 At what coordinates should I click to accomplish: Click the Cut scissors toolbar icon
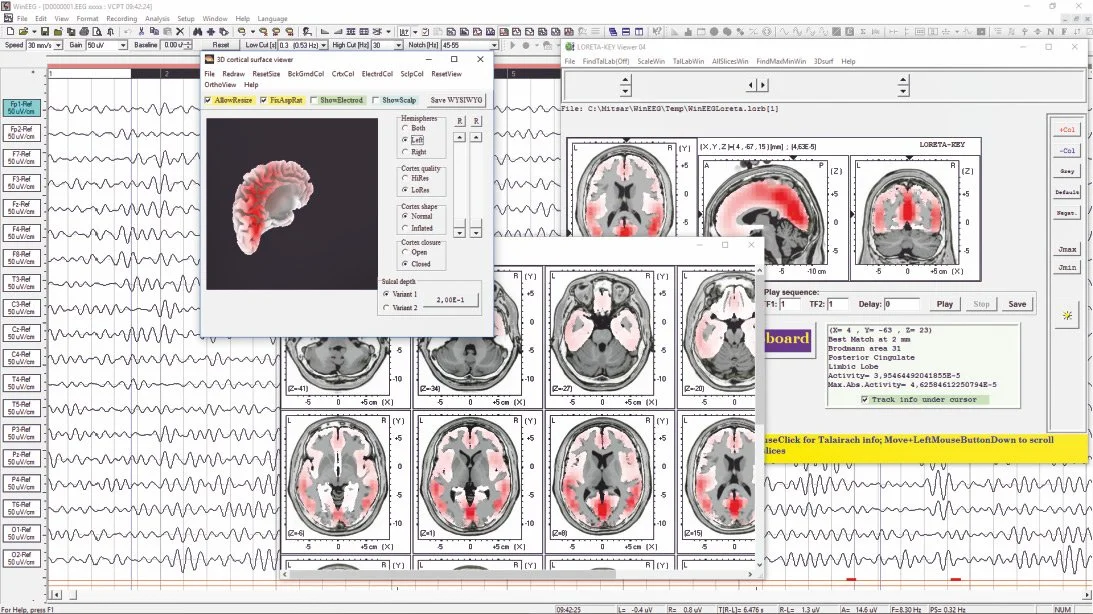pyautogui.click(x=141, y=32)
